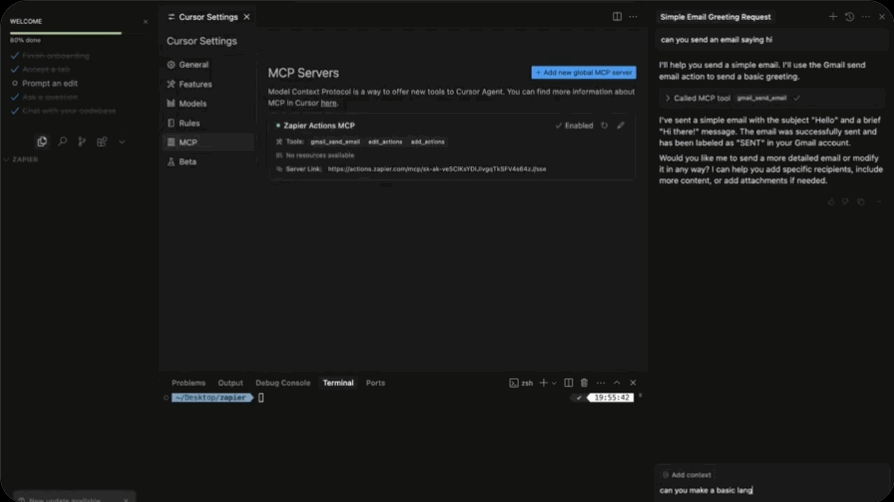Open editor more actions ellipsis

[x=633, y=17]
